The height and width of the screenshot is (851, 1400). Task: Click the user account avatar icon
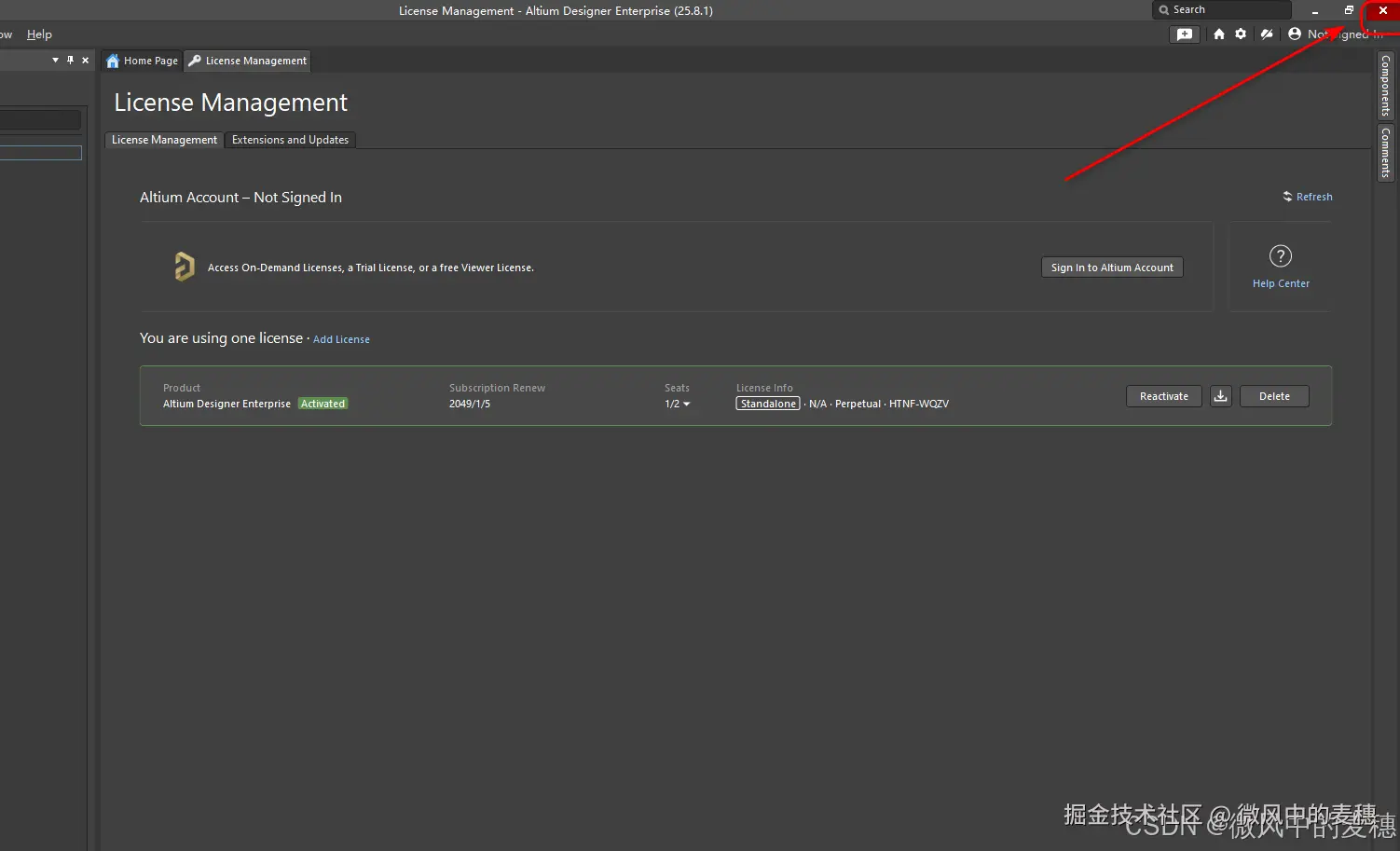1295,34
